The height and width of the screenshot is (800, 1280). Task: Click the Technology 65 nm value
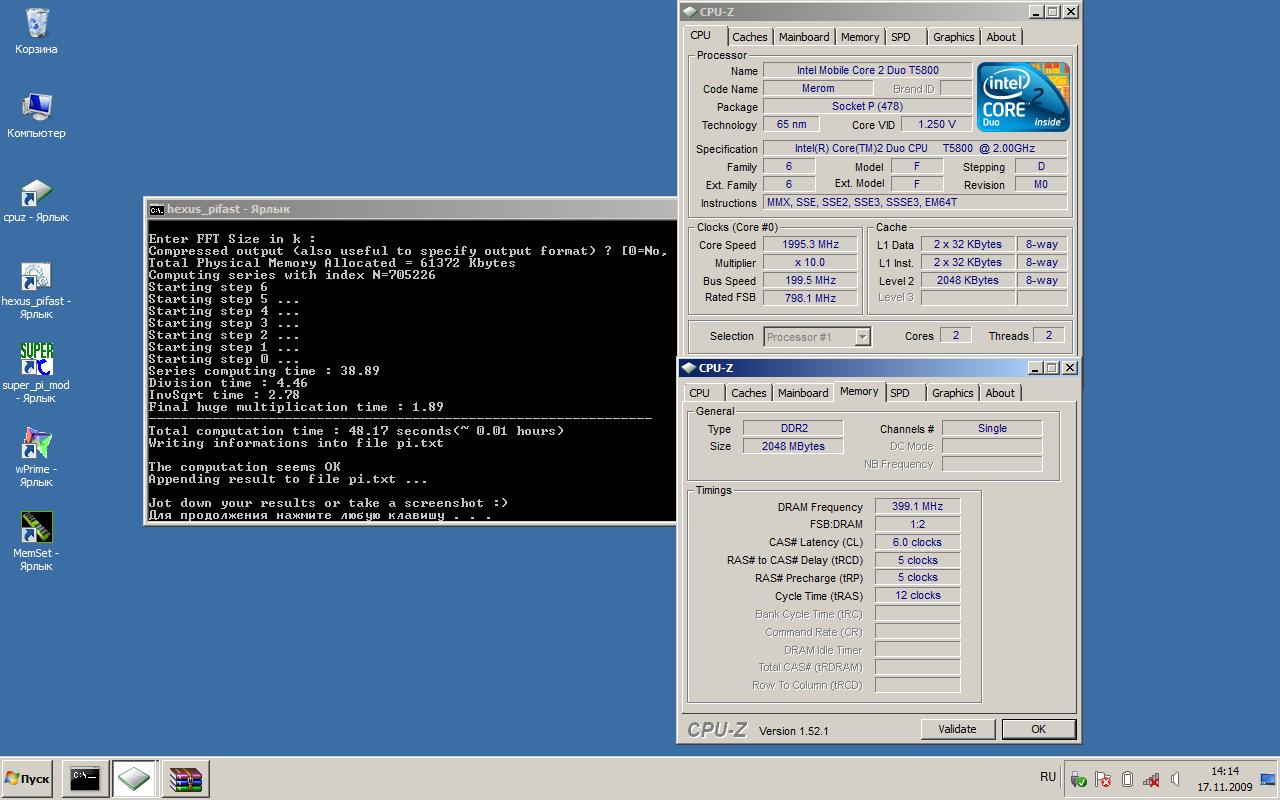tap(791, 124)
